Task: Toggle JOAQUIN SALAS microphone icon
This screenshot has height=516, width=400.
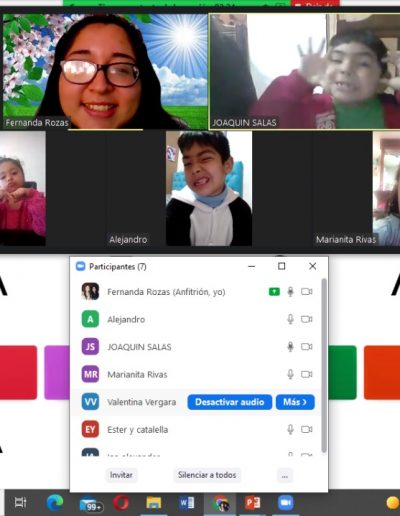Action: [x=290, y=347]
